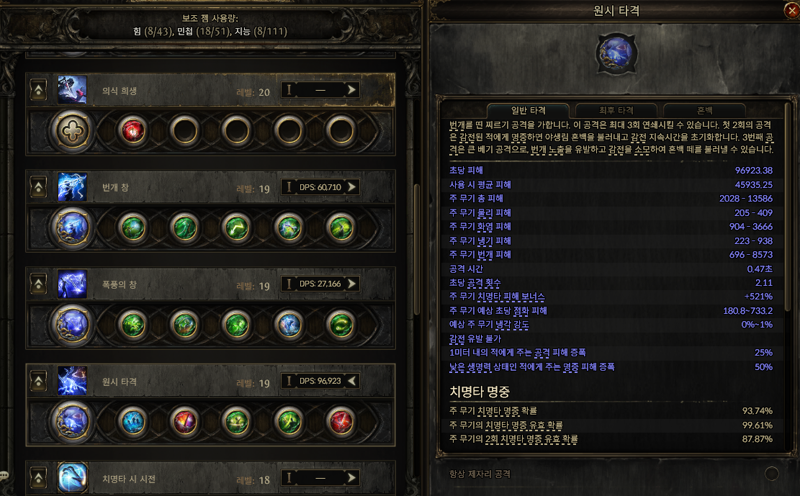Toggle the 항상 제자리 공격 option

pyautogui.click(x=771, y=474)
